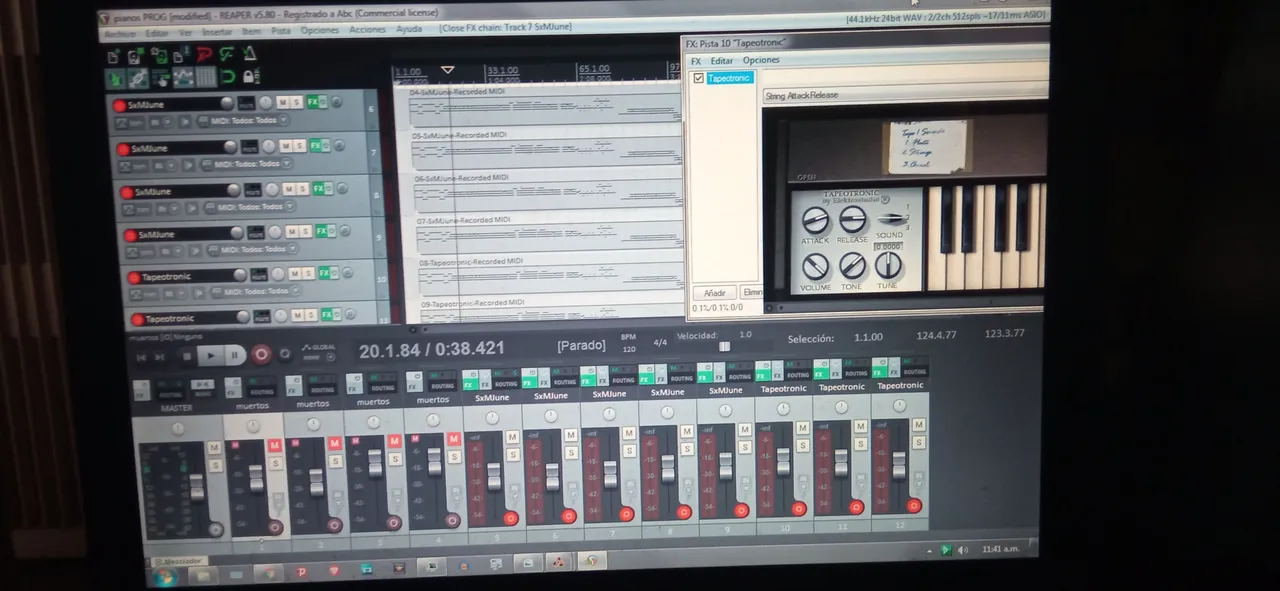Image resolution: width=1280 pixels, height=591 pixels.
Task: Toggle the ripple editing toolbar icon
Action: click(x=160, y=78)
